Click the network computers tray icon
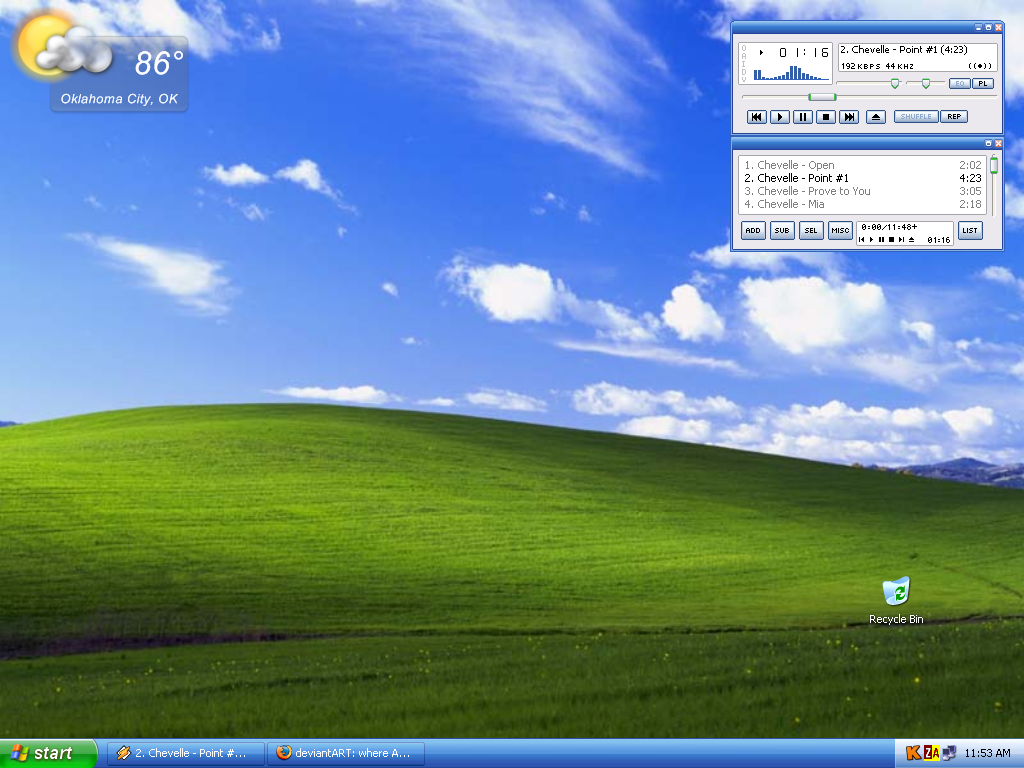 pos(949,753)
